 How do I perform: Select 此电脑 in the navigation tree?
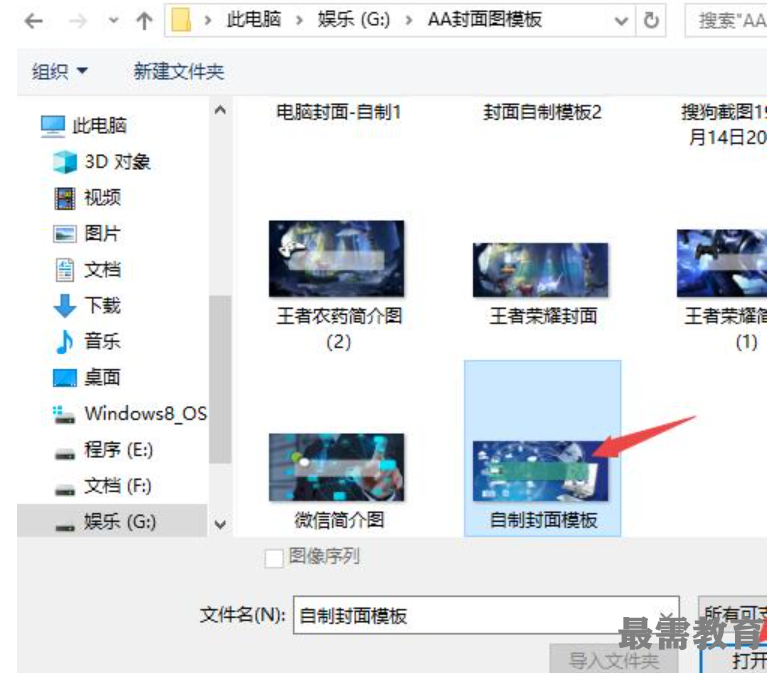[84, 126]
